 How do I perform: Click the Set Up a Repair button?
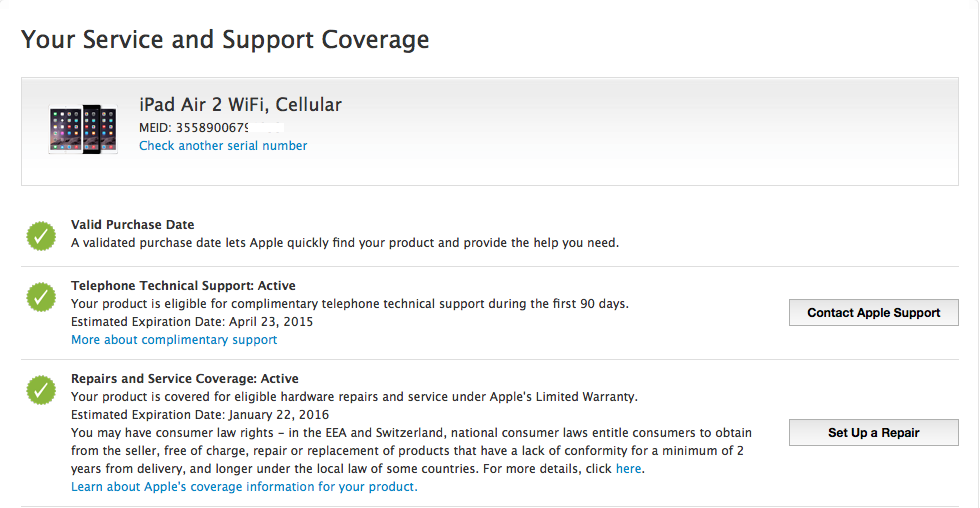point(873,432)
